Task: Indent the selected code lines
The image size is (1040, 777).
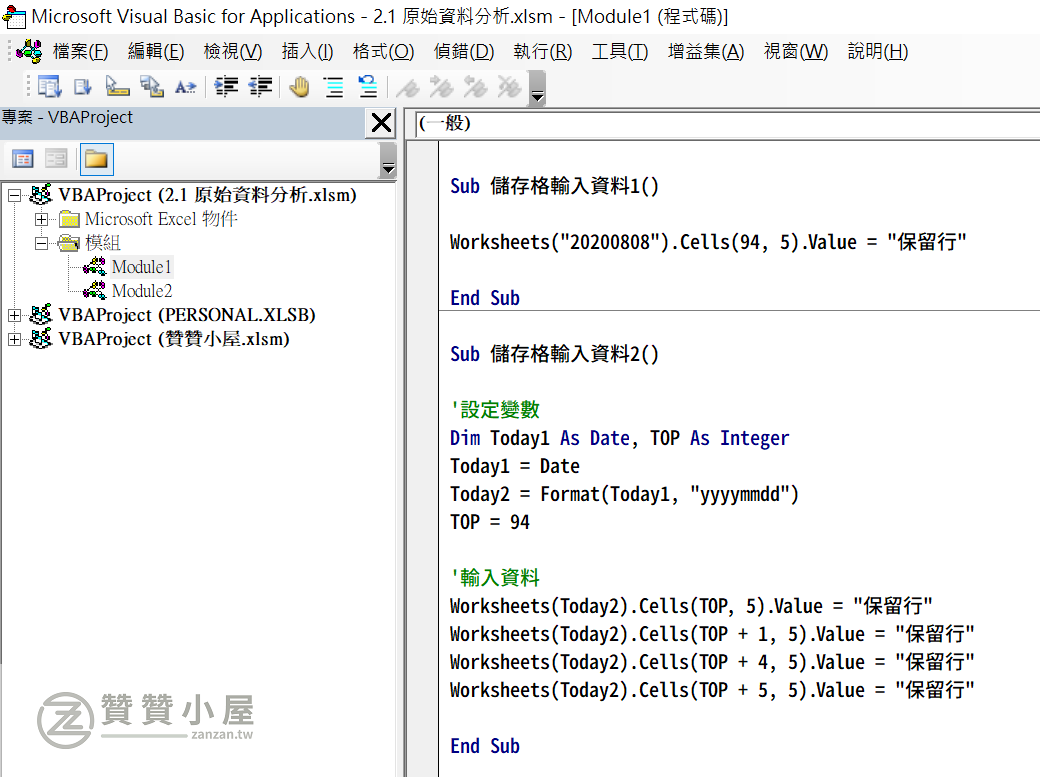Action: (226, 87)
